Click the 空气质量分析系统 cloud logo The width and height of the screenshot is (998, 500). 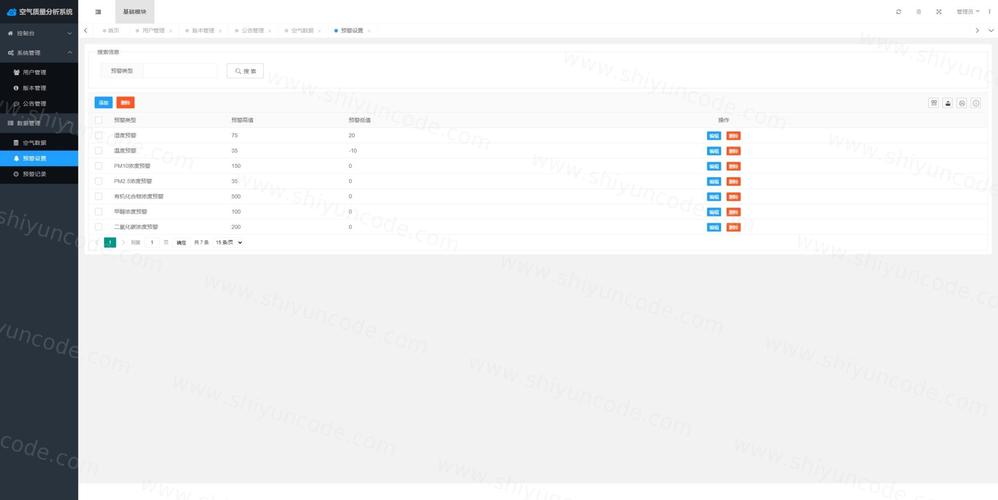(11, 11)
